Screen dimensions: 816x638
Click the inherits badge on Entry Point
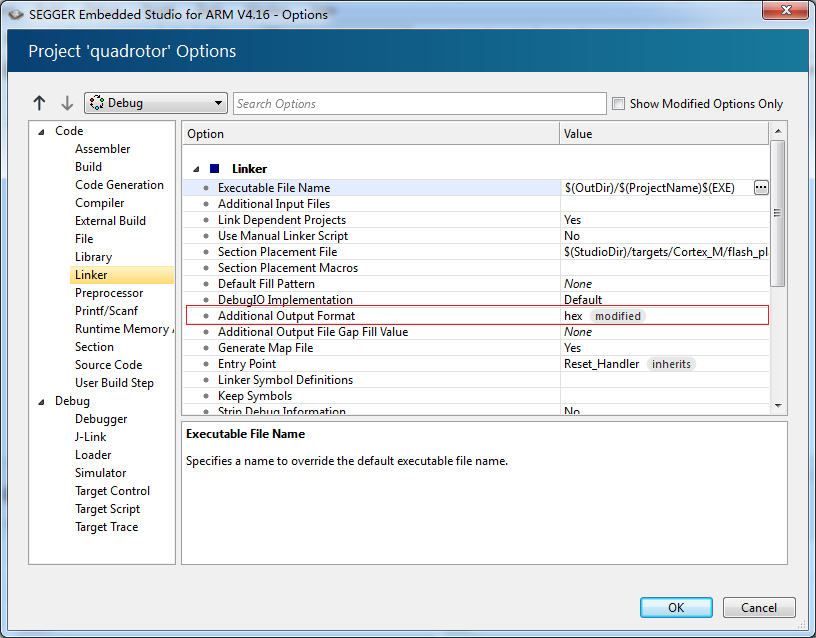tap(671, 364)
